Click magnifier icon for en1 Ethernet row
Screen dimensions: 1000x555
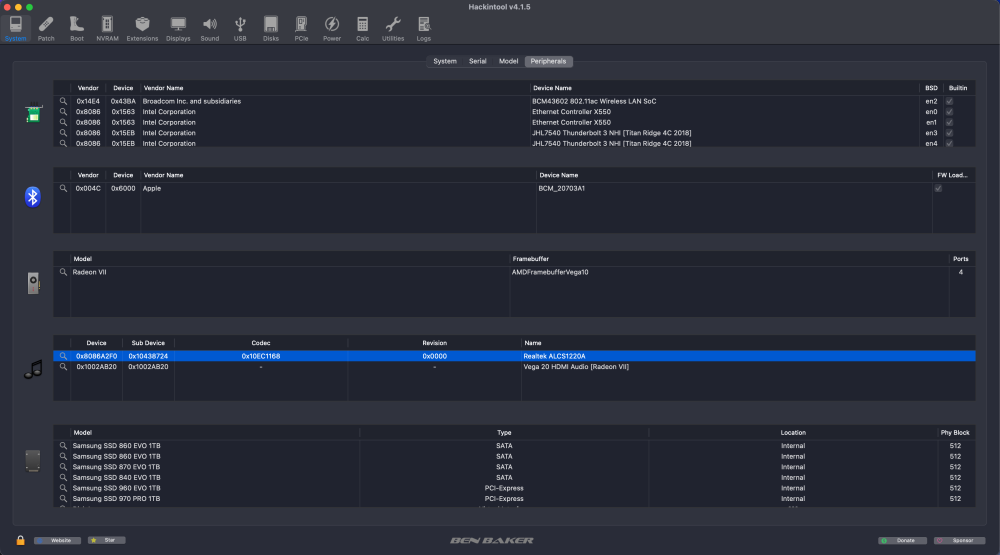63,122
